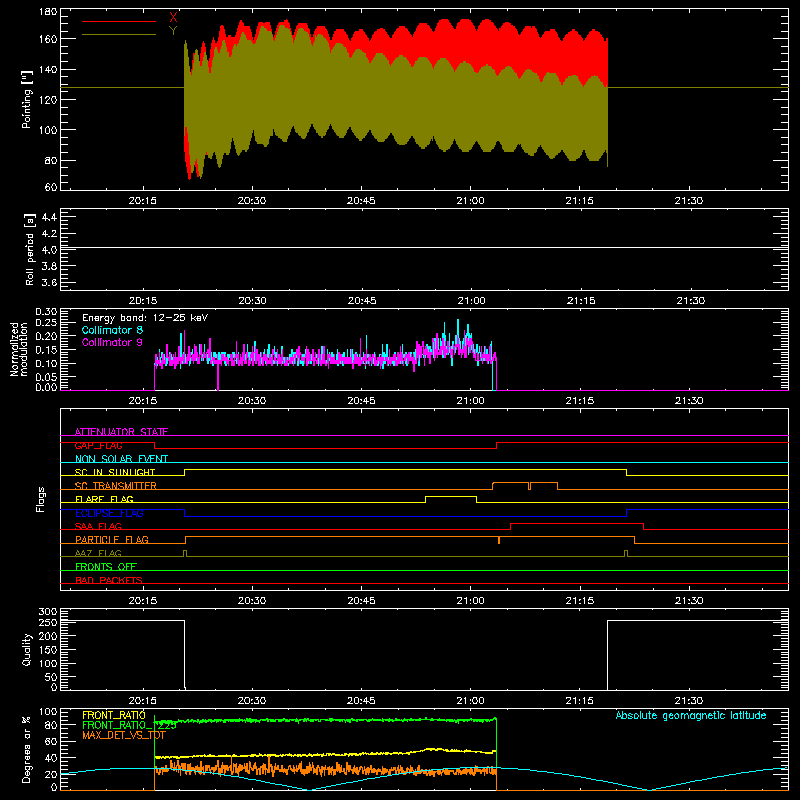This screenshot has height=800, width=800.
Task: Click the 20:15 tick label under Flags plot
Action: click(142, 601)
